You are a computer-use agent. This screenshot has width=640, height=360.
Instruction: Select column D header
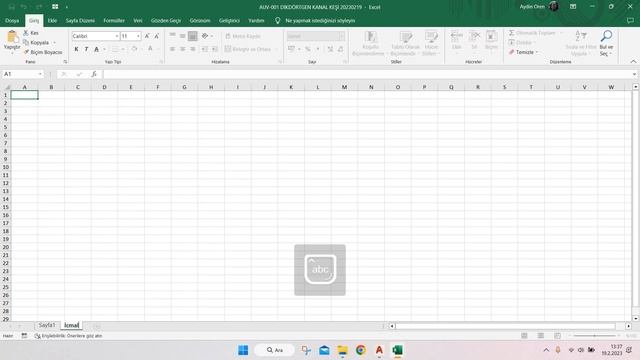click(104, 87)
